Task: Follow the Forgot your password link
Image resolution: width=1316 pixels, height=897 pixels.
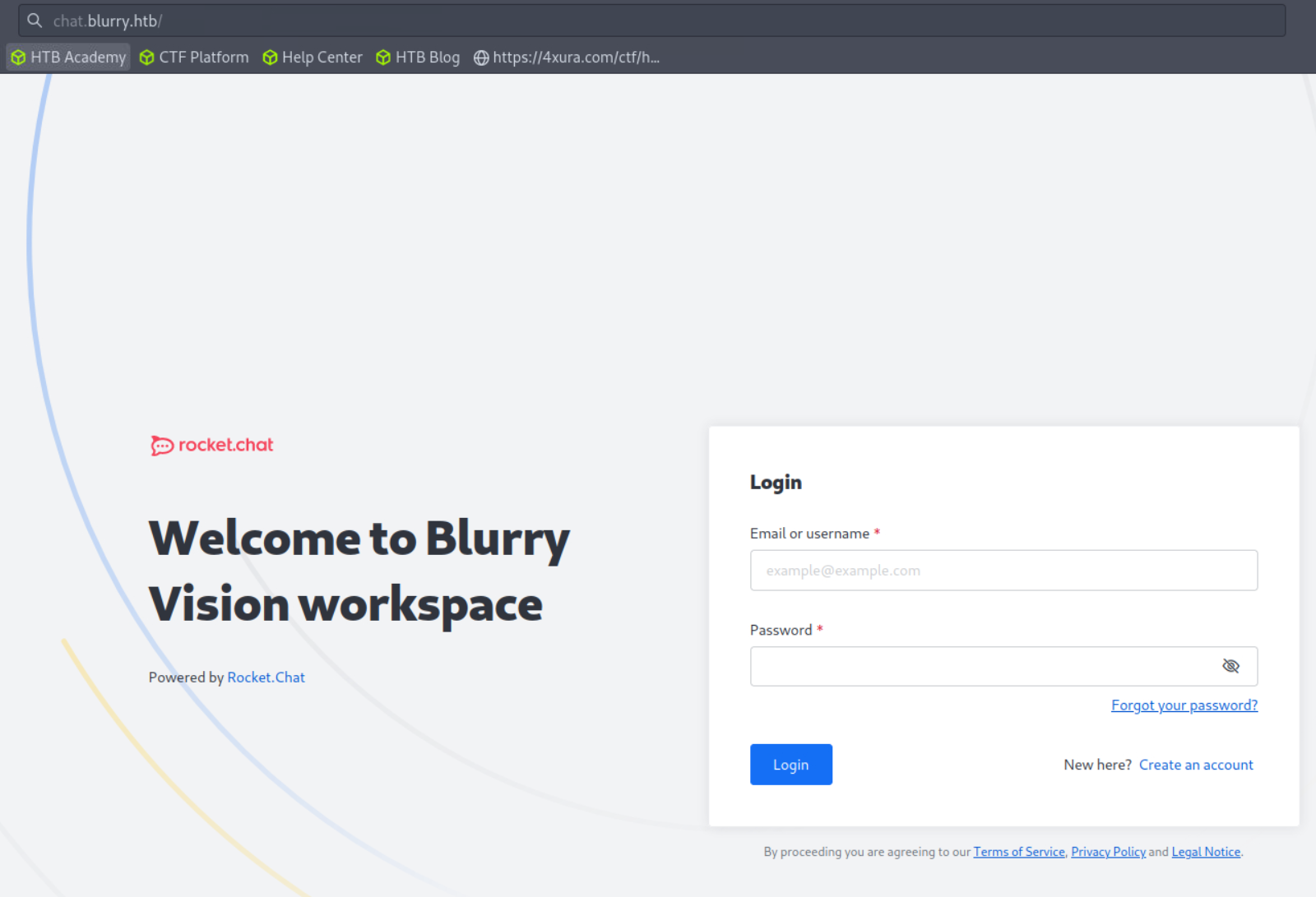Action: point(1184,705)
